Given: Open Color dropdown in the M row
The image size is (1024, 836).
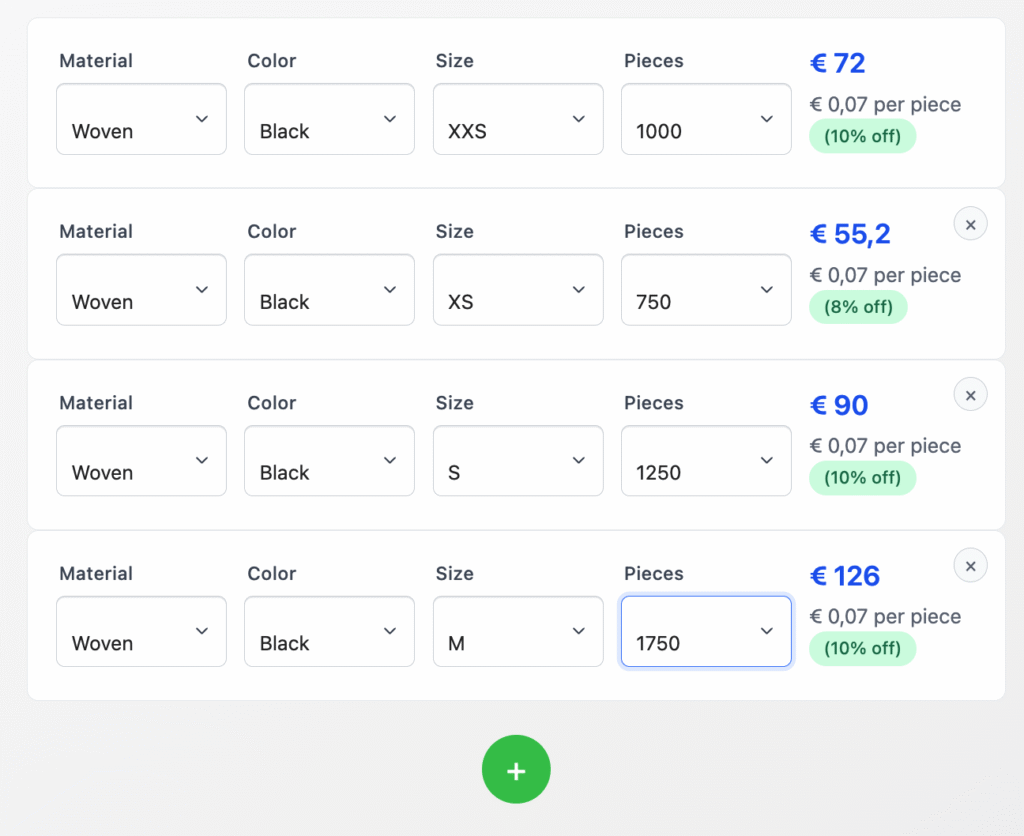Looking at the screenshot, I should tap(329, 632).
